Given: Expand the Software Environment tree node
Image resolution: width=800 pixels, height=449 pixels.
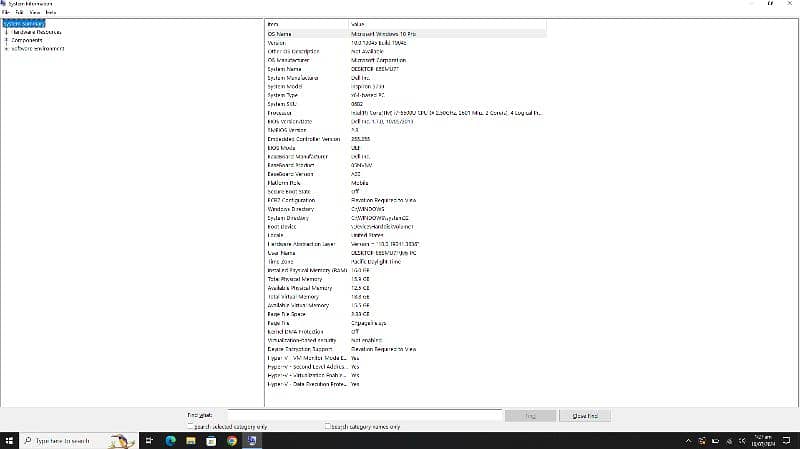Looking at the screenshot, I should pos(7,48).
